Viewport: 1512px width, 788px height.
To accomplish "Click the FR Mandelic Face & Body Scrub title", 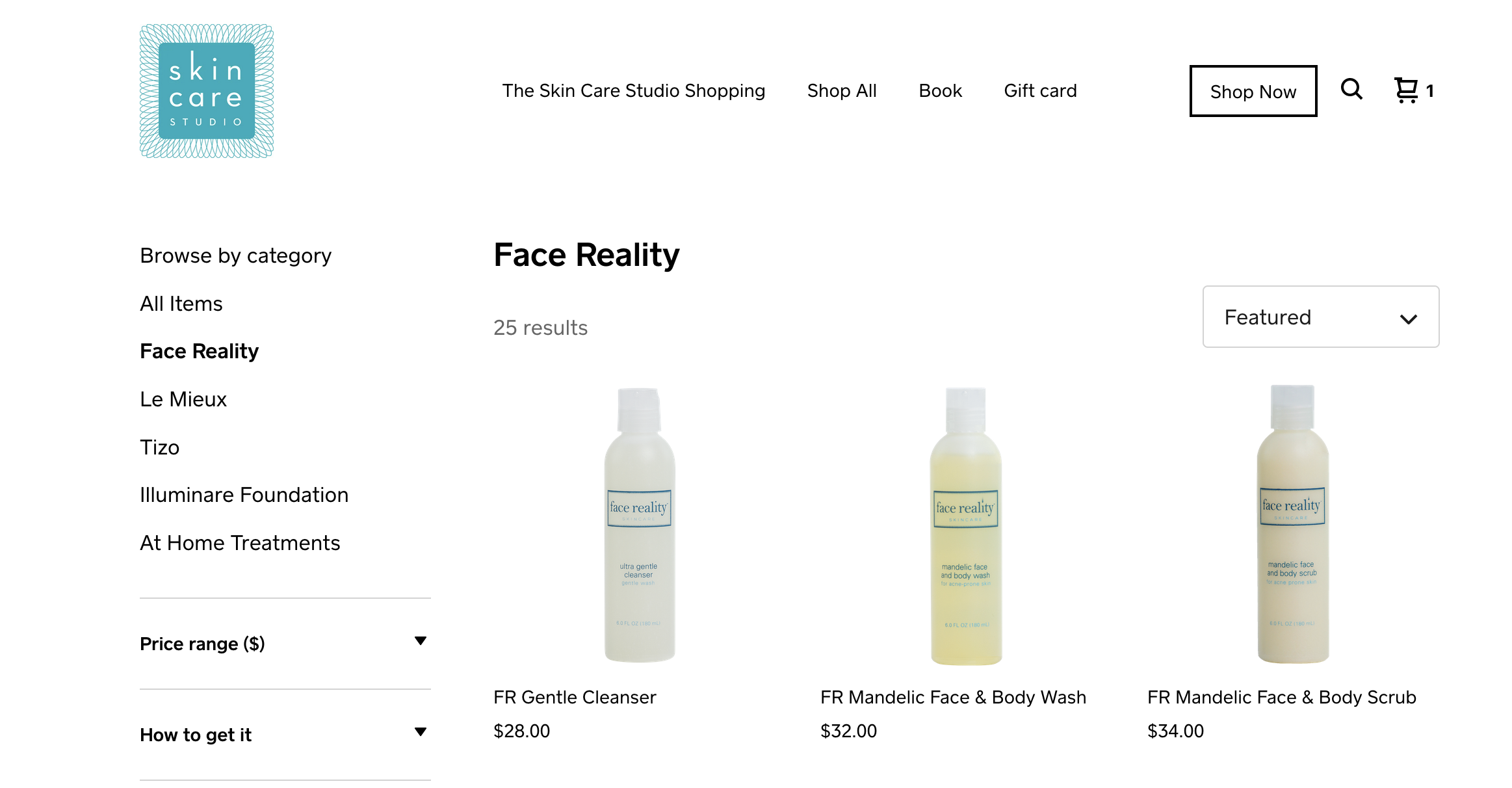I will point(1282,697).
